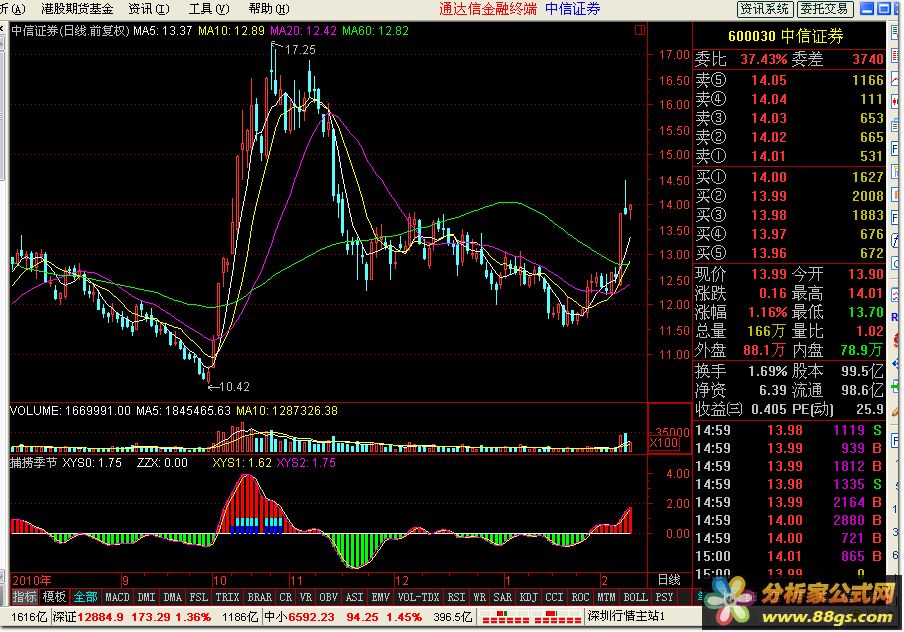This screenshot has height=632, width=904.
Task: Switch to the 指标 tab
Action: coord(24,597)
